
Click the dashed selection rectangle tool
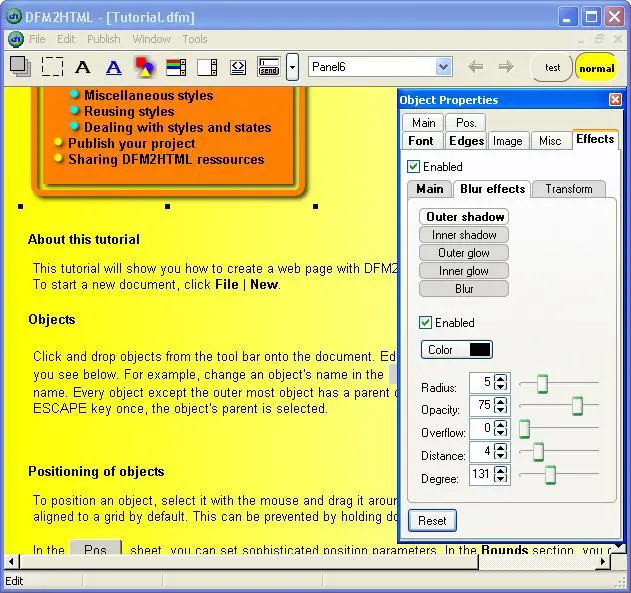52,67
